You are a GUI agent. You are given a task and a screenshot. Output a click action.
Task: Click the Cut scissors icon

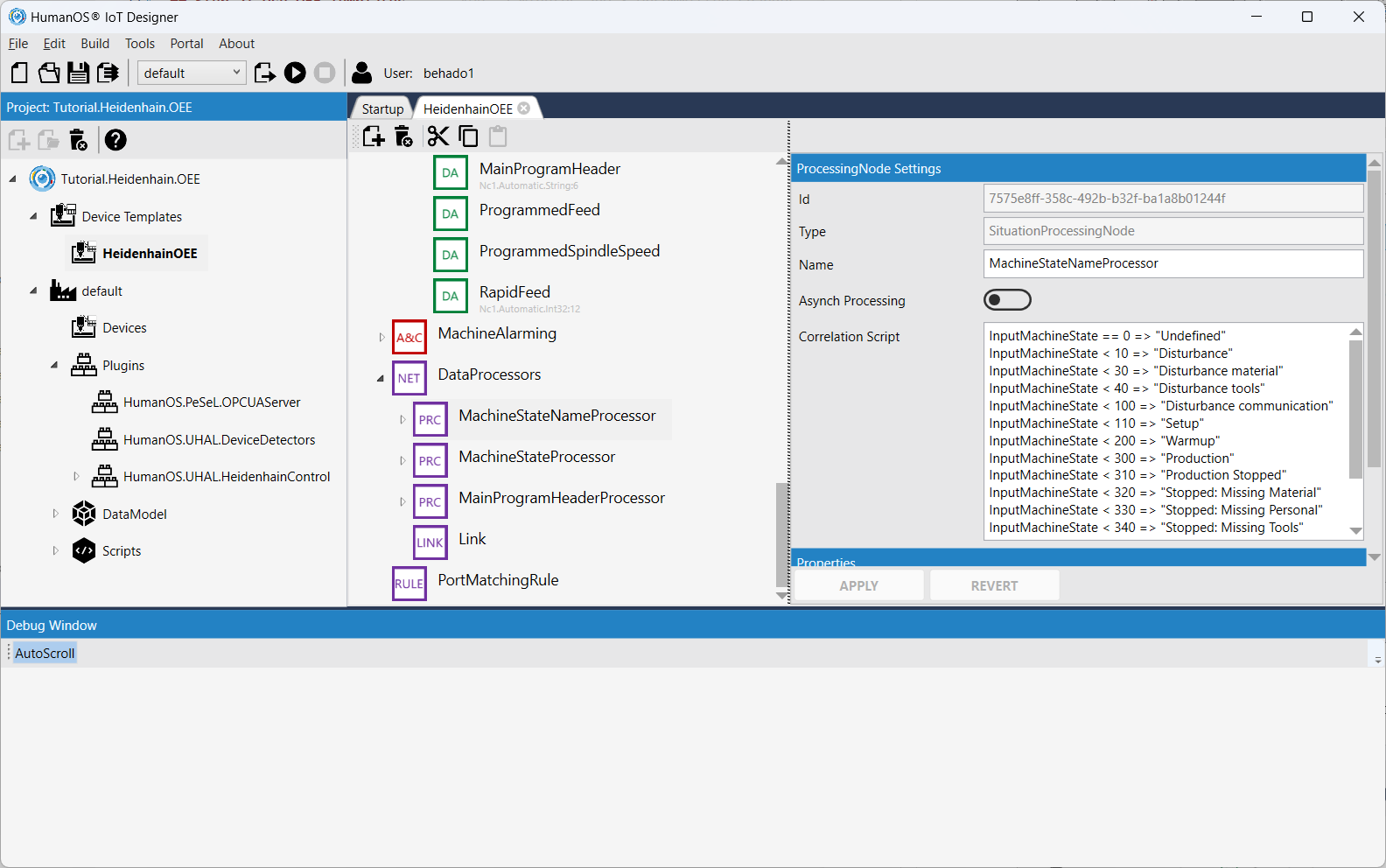click(x=437, y=136)
